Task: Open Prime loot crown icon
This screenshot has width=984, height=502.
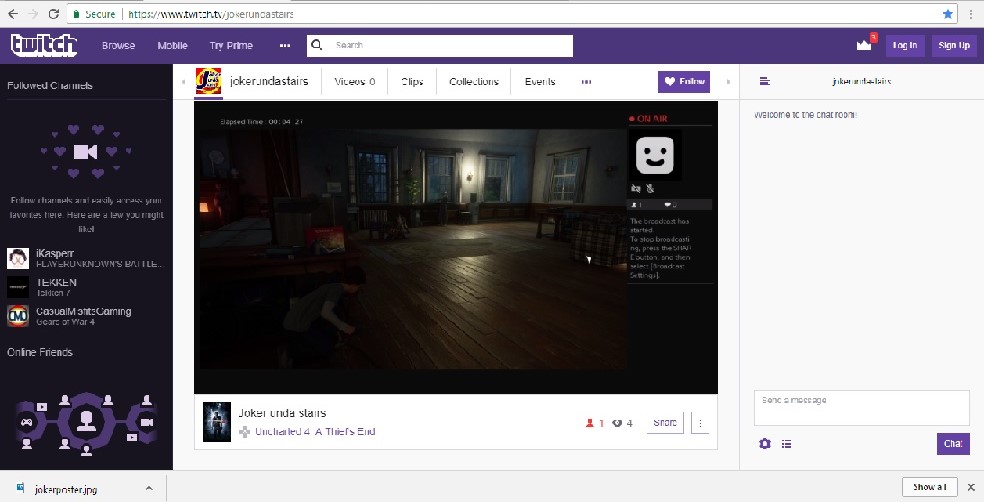Action: 864,45
